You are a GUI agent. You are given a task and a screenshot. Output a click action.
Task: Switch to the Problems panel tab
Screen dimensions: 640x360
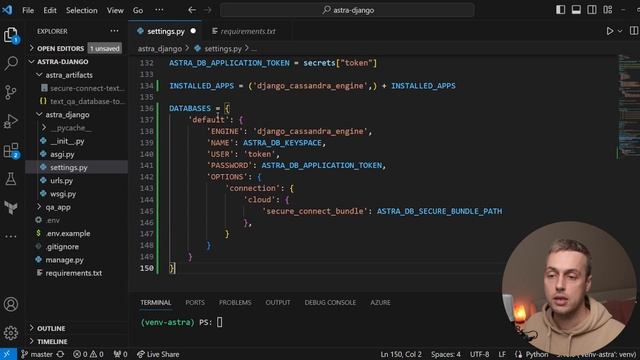pyautogui.click(x=235, y=302)
